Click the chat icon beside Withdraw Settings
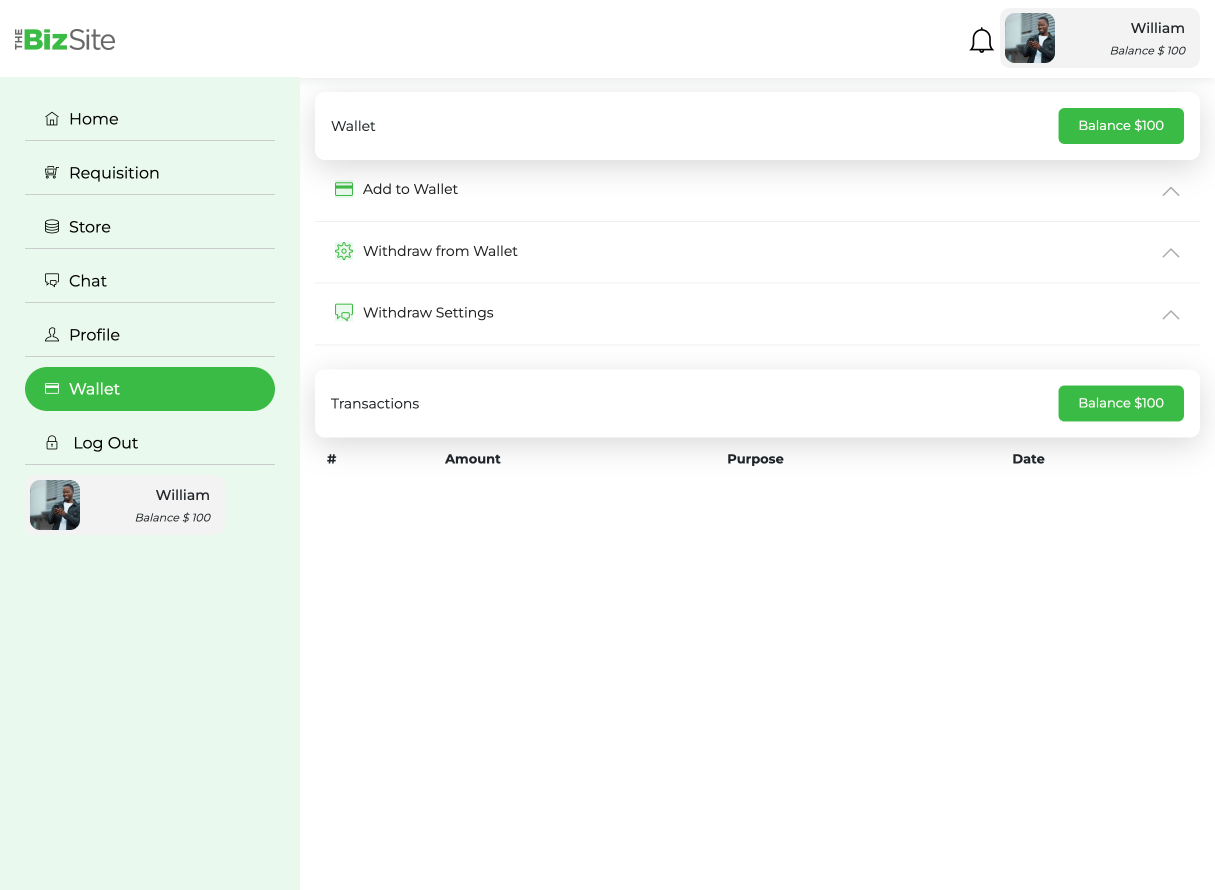1215x890 pixels. point(344,313)
